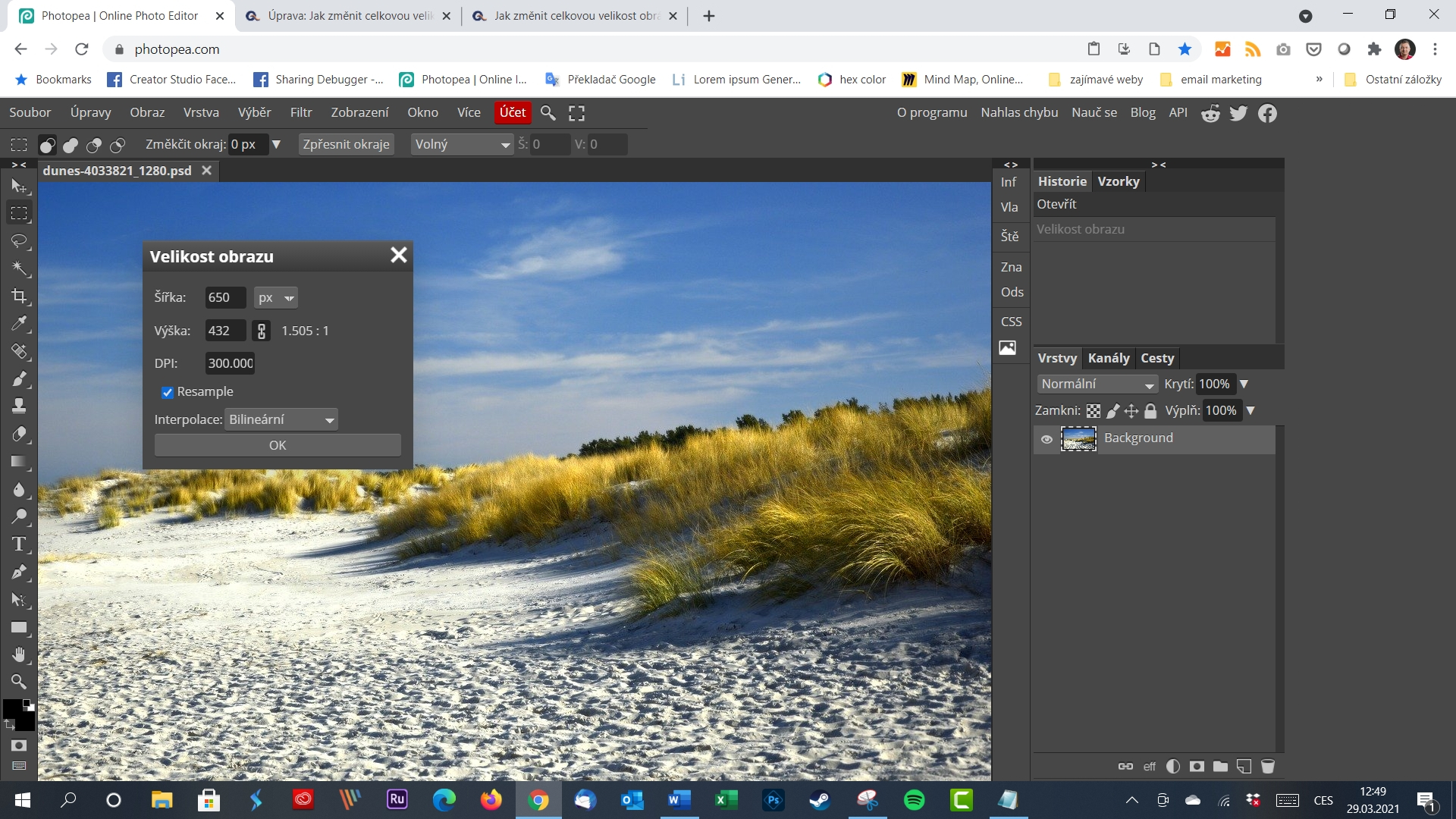Click the Zpřesnit okraje button
The width and height of the screenshot is (1456, 819).
pyautogui.click(x=347, y=144)
